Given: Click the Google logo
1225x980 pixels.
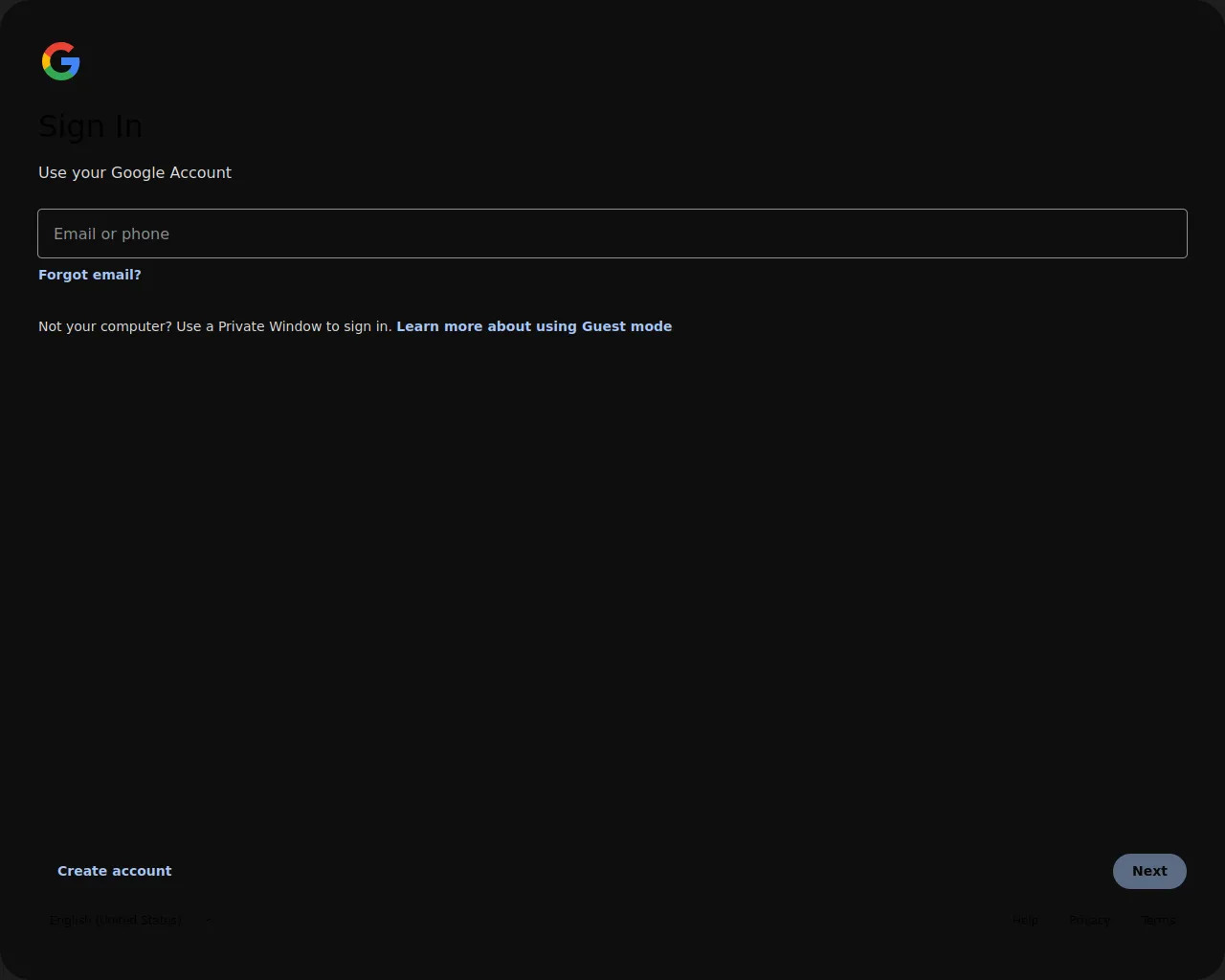Looking at the screenshot, I should click(x=61, y=61).
